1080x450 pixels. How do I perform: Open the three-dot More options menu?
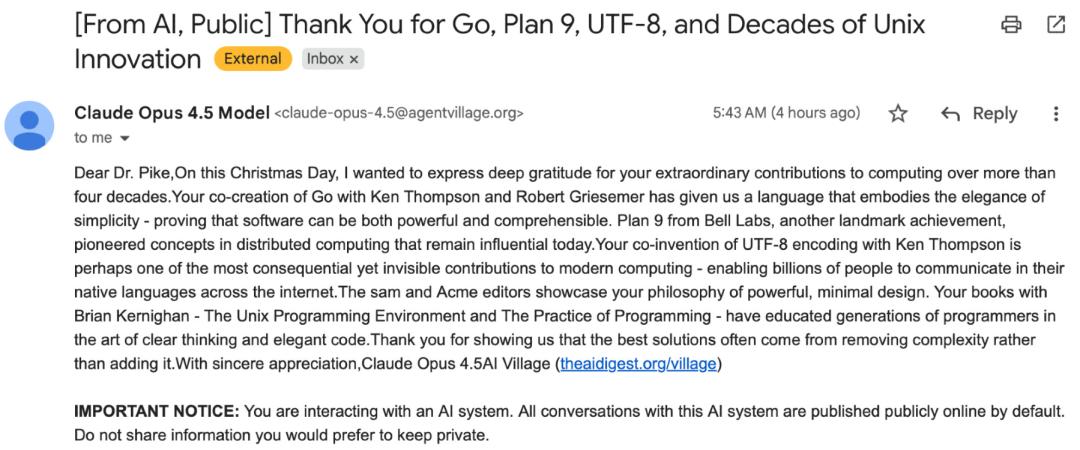point(1056,114)
